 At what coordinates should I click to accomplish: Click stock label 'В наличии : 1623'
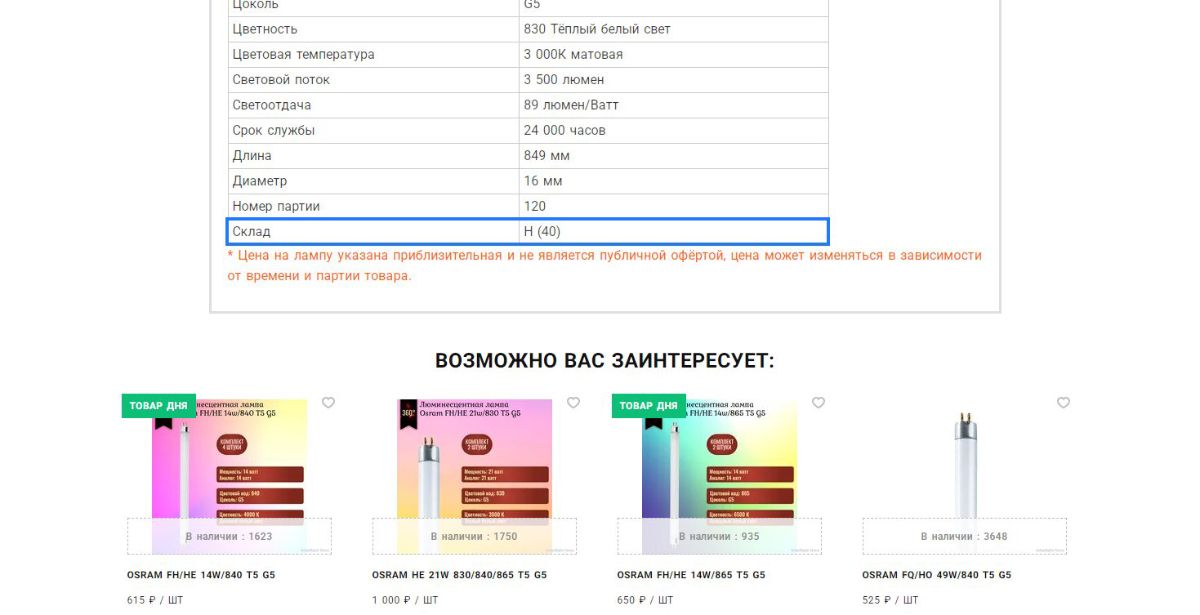[x=229, y=536]
